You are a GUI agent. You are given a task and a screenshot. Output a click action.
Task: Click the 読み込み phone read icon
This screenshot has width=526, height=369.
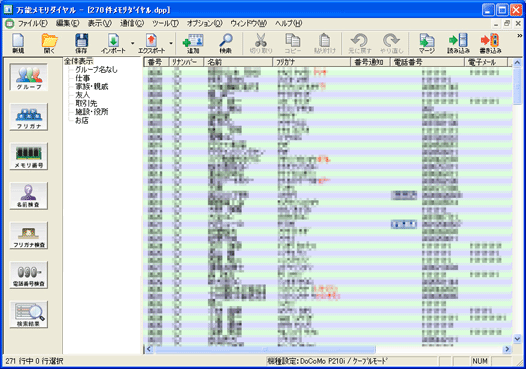point(458,43)
